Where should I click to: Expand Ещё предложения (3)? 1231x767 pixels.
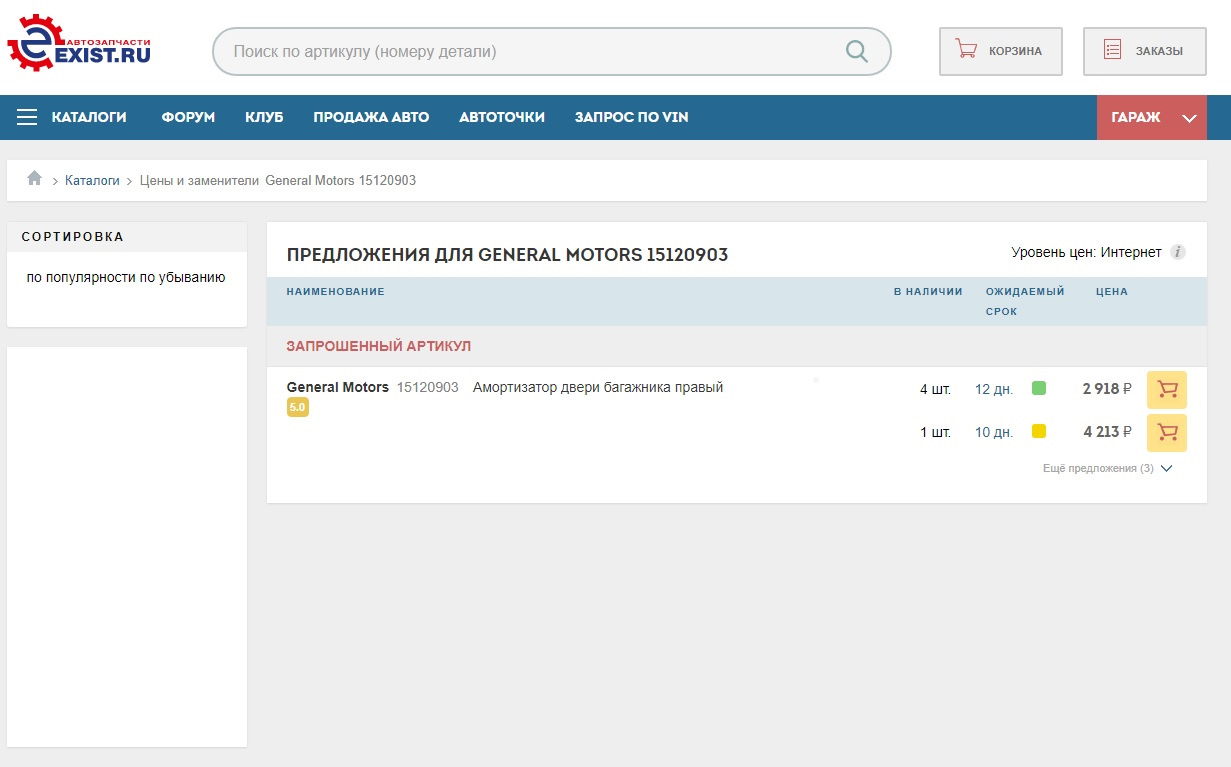[1107, 468]
